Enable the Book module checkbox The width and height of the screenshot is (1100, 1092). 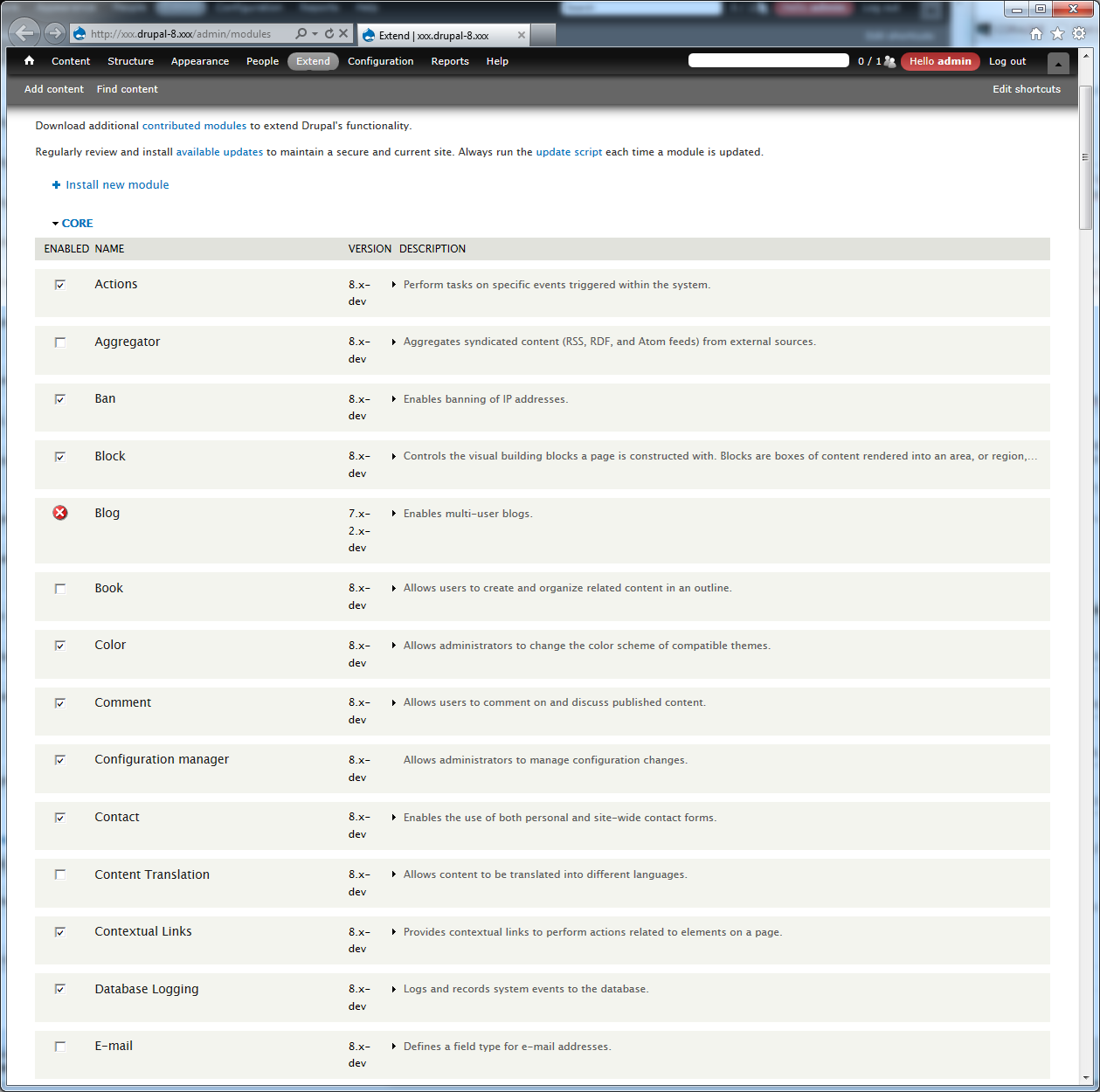(x=60, y=589)
